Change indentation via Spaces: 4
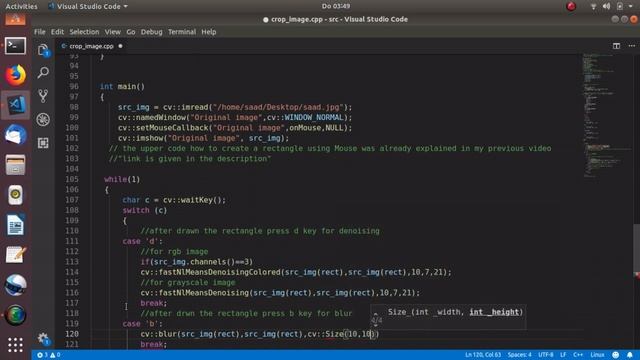640x360 pixels. pyautogui.click(x=519, y=355)
